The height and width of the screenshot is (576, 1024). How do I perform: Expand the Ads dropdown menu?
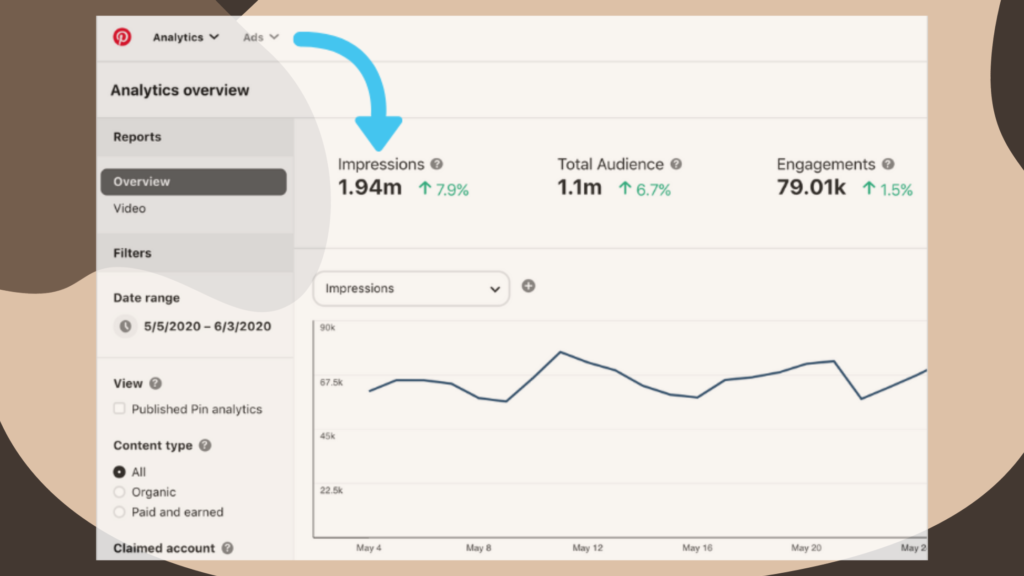(260, 37)
